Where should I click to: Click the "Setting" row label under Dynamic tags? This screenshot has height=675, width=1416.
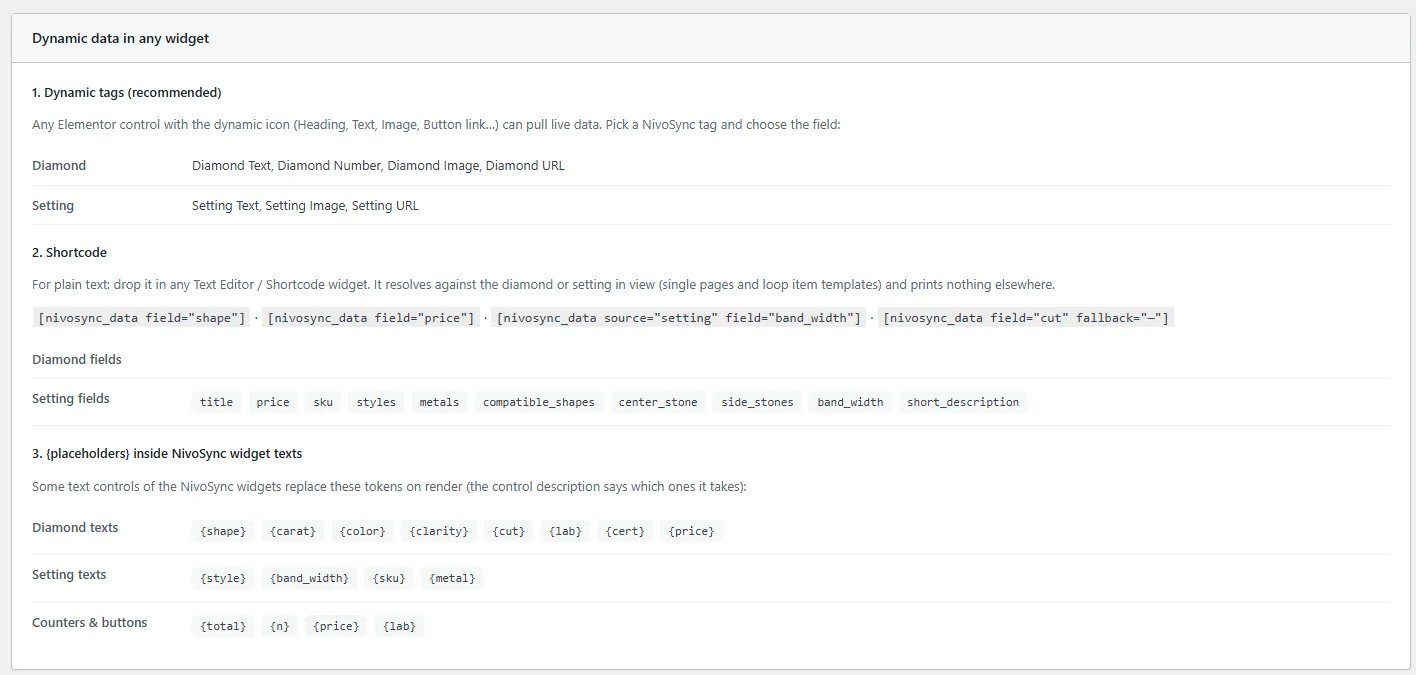(x=53, y=205)
